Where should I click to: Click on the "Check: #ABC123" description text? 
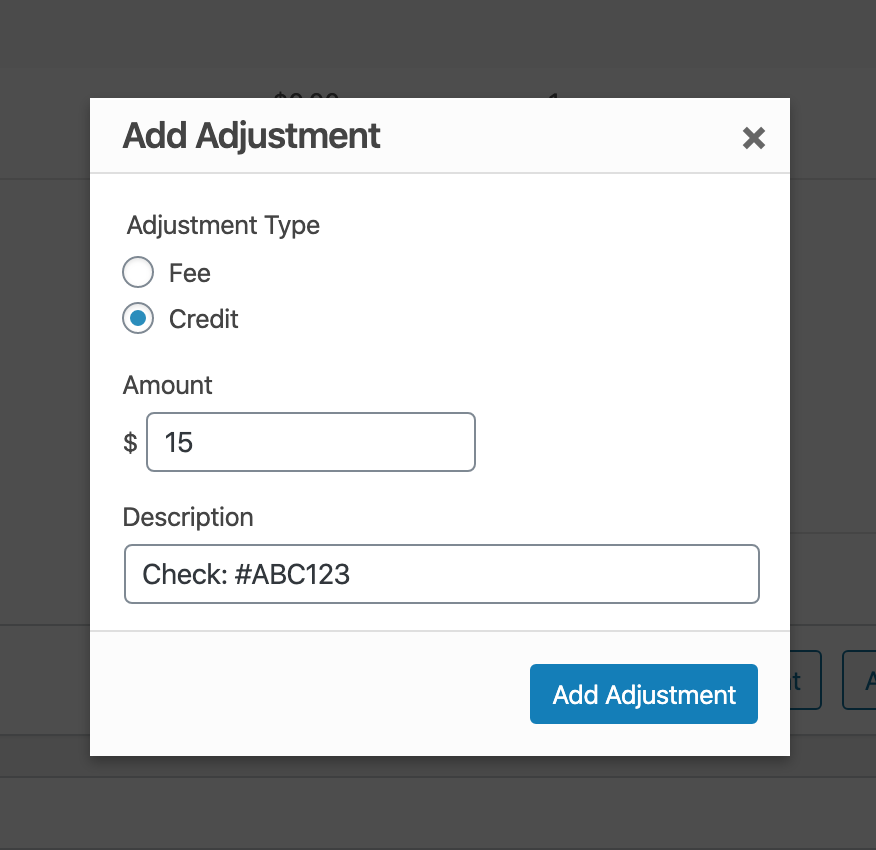coord(246,574)
